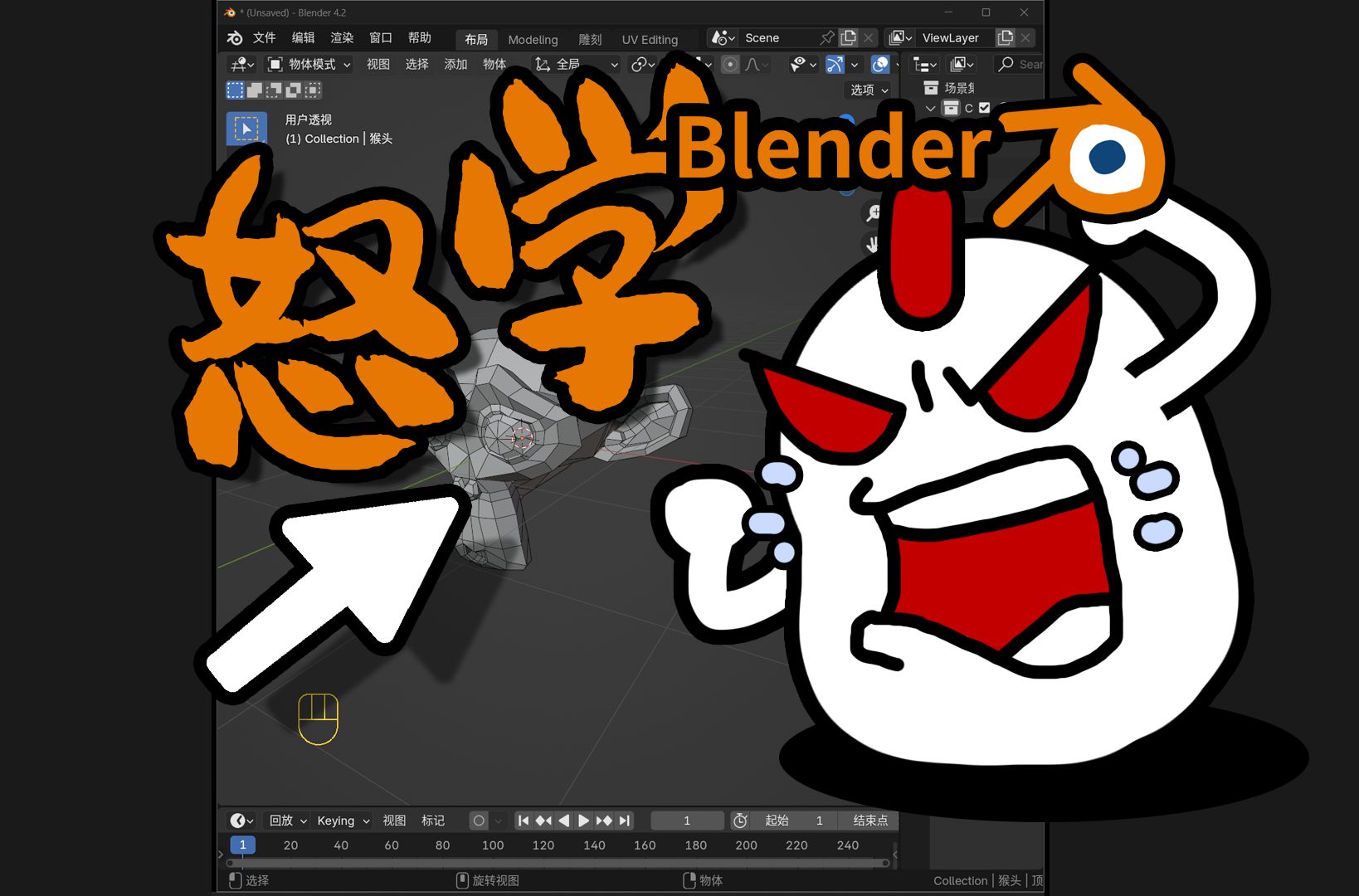Open the viewport 视图 menu

pyautogui.click(x=378, y=65)
